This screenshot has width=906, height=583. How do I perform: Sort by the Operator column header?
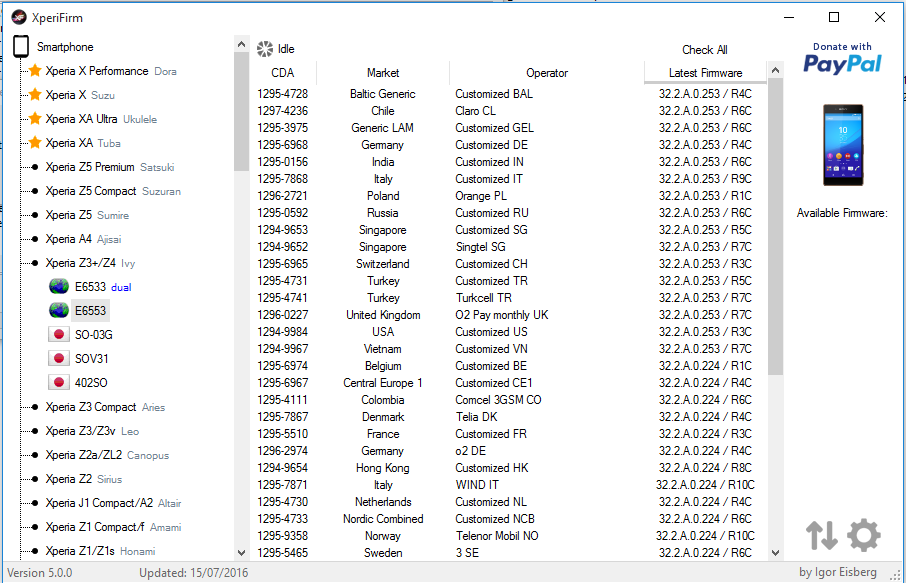[547, 73]
